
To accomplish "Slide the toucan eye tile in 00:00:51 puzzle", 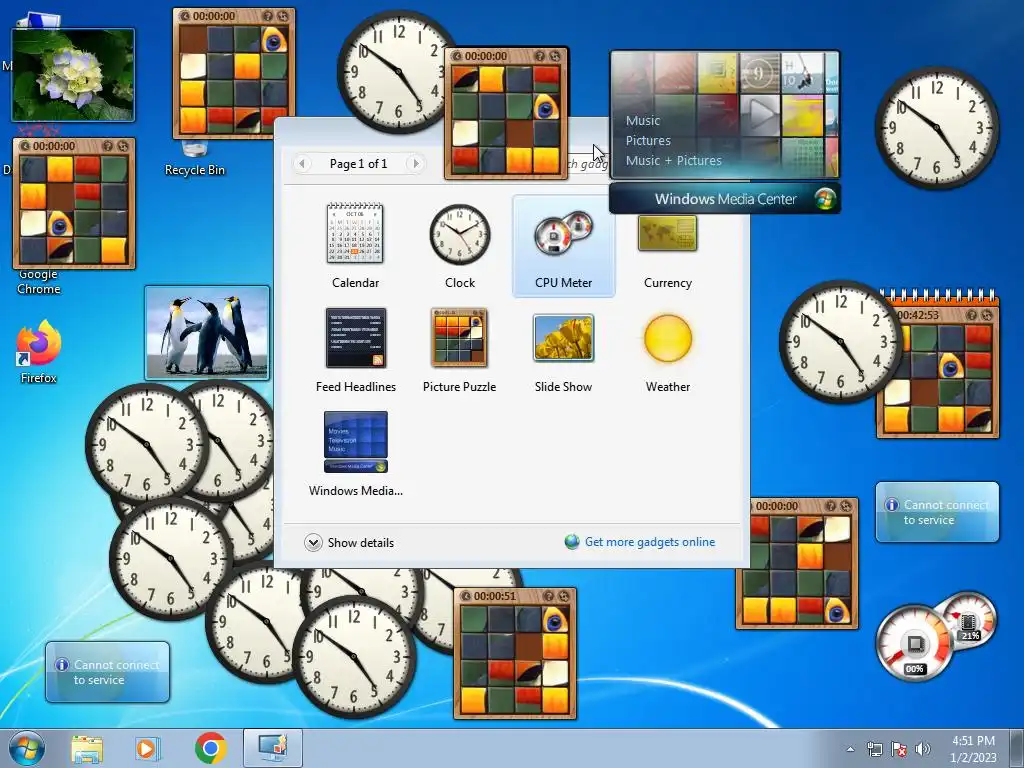I will [555, 620].
